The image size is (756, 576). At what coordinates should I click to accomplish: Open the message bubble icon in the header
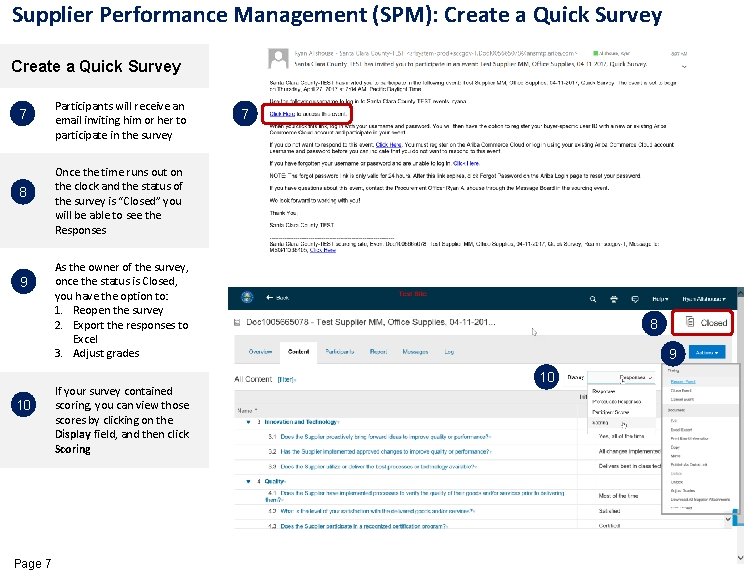point(635,299)
